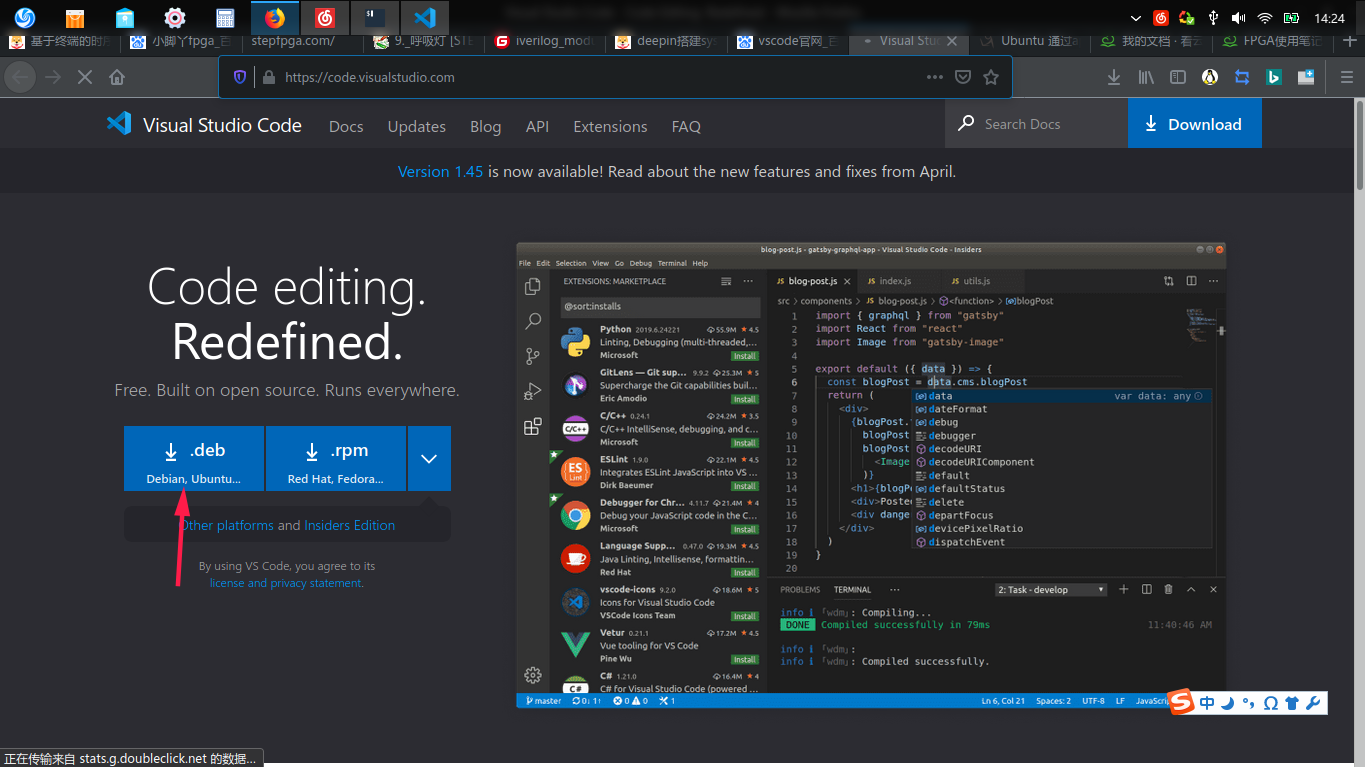Screen dimensions: 1365x767
Task: Open the Firefox downloads arrow icon
Action: point(1113,77)
